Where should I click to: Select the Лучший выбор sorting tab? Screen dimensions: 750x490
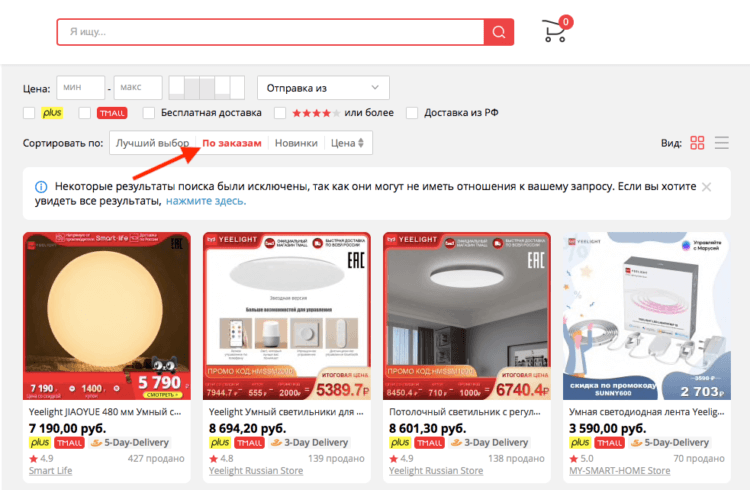pos(153,143)
